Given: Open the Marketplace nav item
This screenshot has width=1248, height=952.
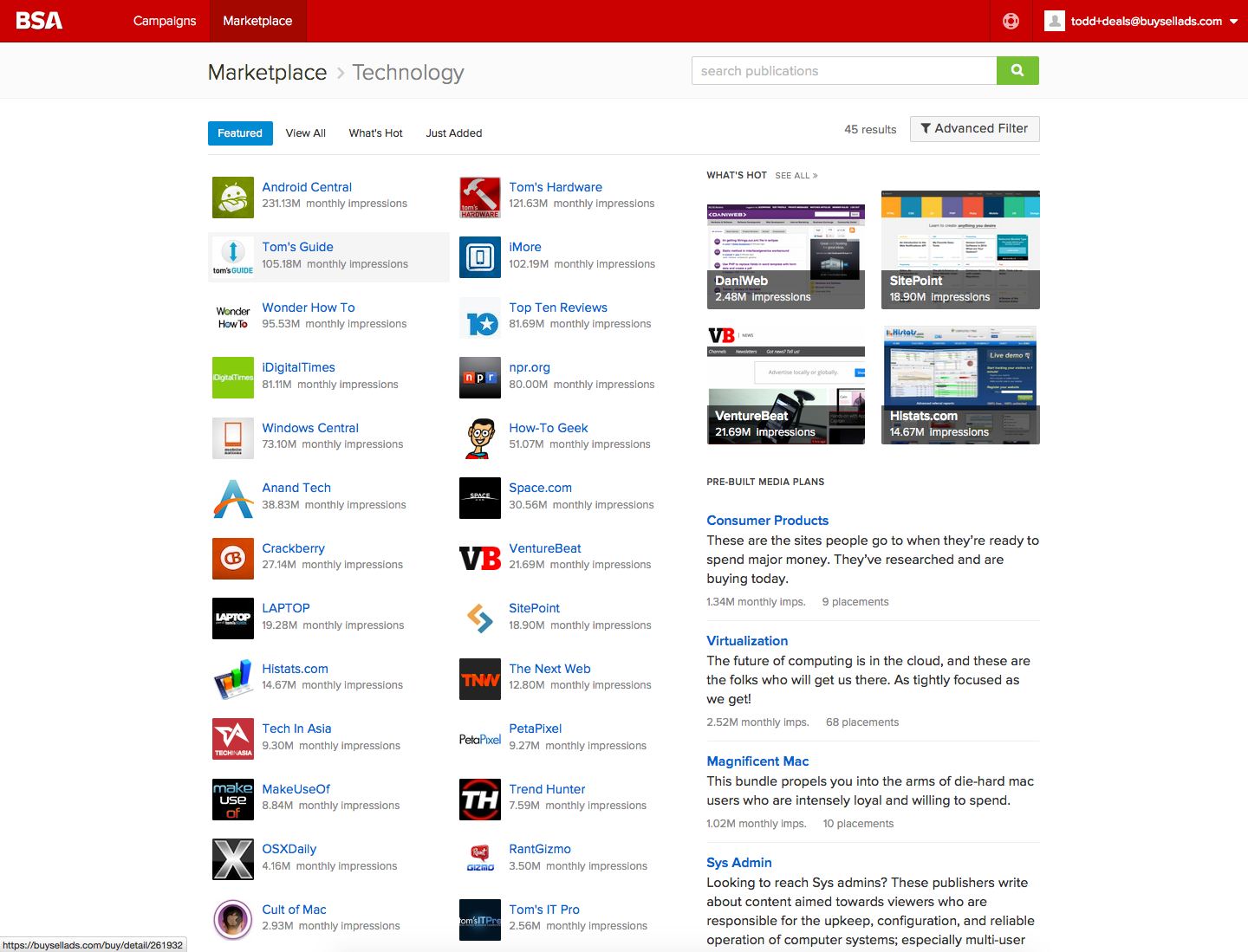Looking at the screenshot, I should [257, 21].
